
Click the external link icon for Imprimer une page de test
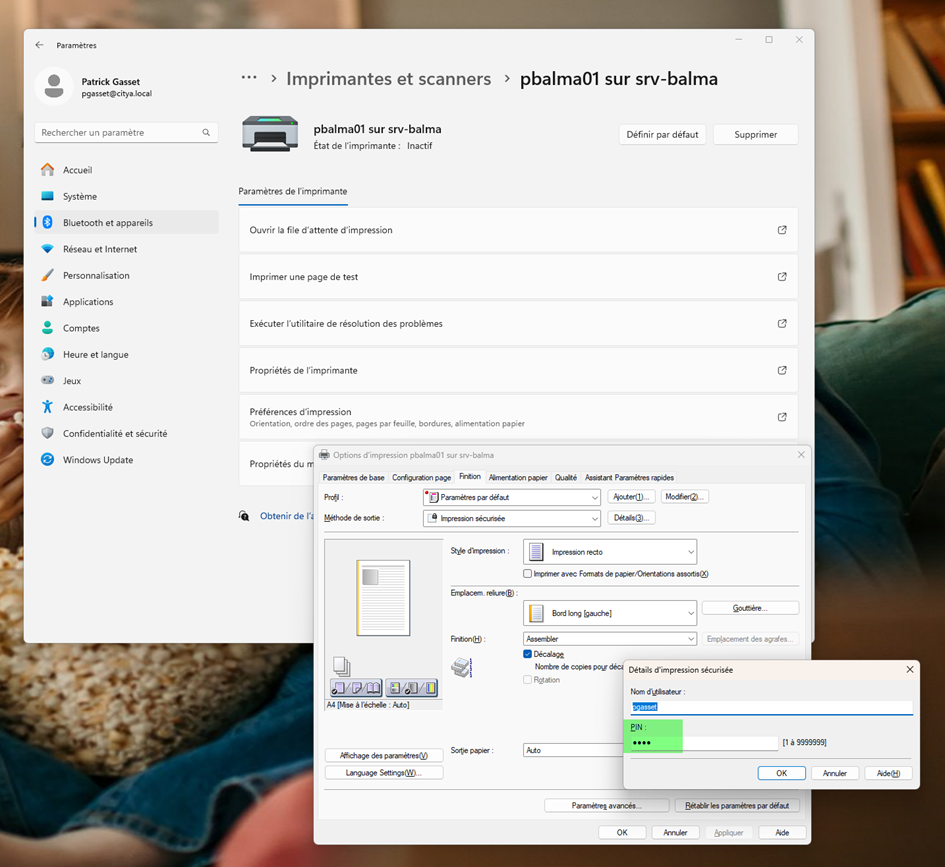click(782, 277)
